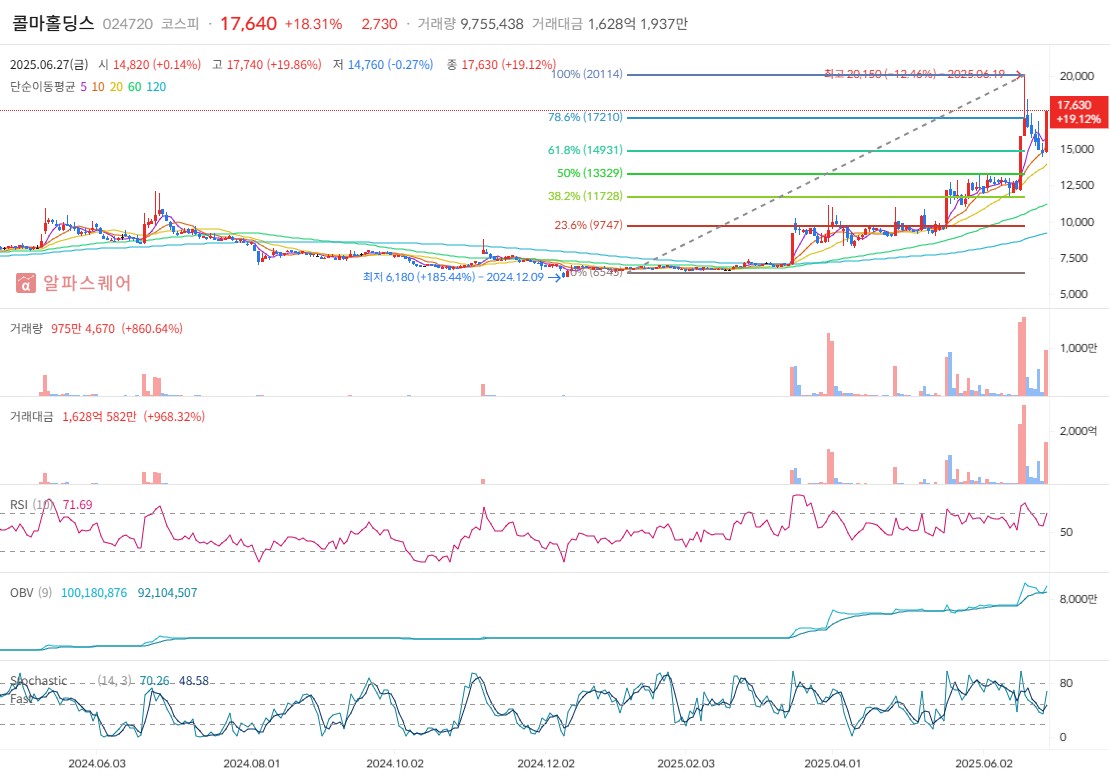Select the 5-day moving average legend number
Screen dimensions: 1110x778
pos(84,87)
